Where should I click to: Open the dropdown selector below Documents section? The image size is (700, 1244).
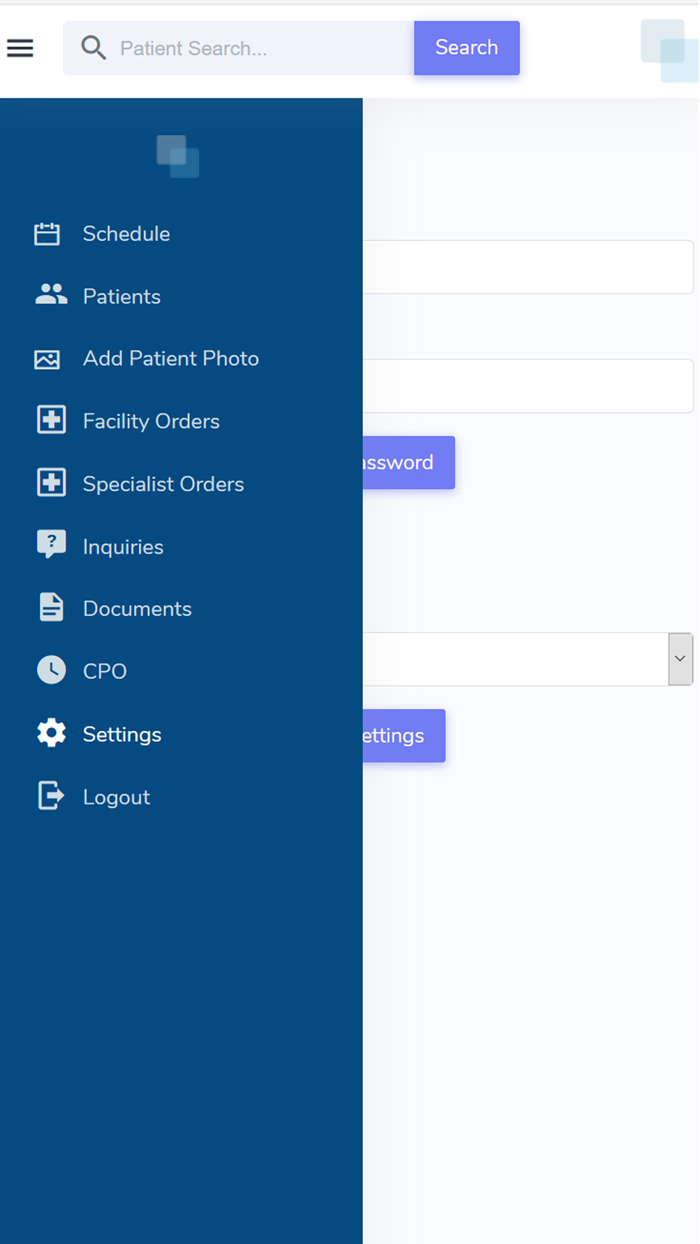tap(680, 659)
